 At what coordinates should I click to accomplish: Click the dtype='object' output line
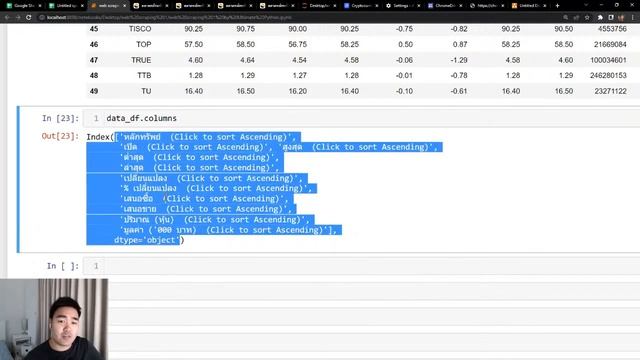148,240
